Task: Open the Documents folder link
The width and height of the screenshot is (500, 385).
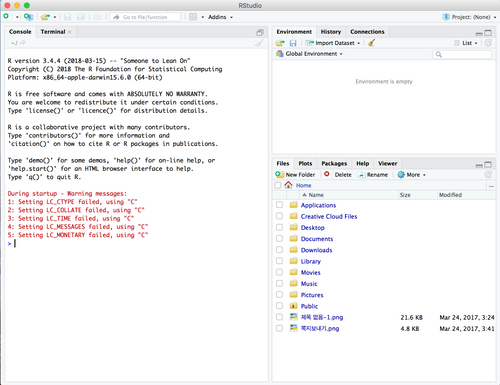Action: coord(317,239)
